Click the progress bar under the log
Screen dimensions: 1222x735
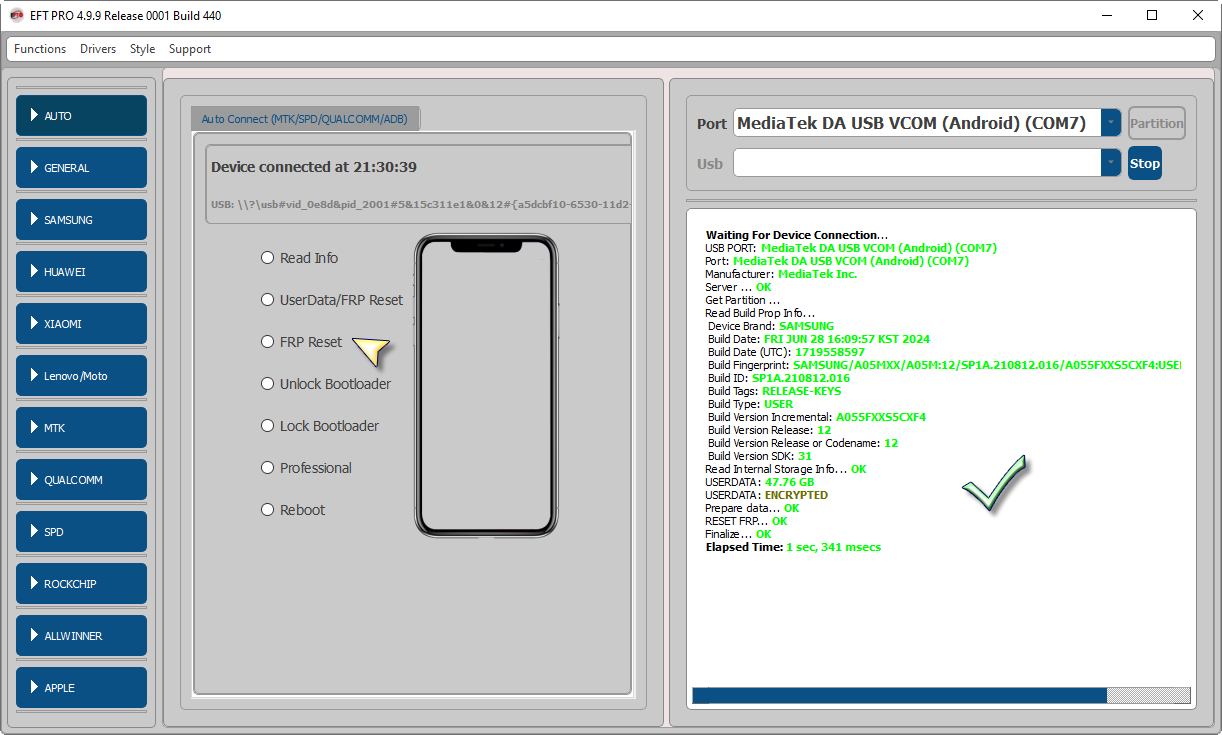[941, 695]
